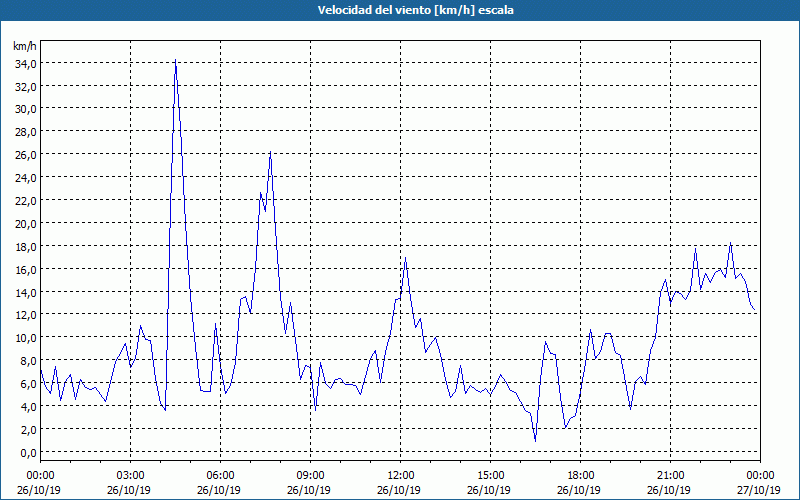This screenshot has width=800, height=500.
Task: Click the 27/10/19 date label
Action: [759, 490]
